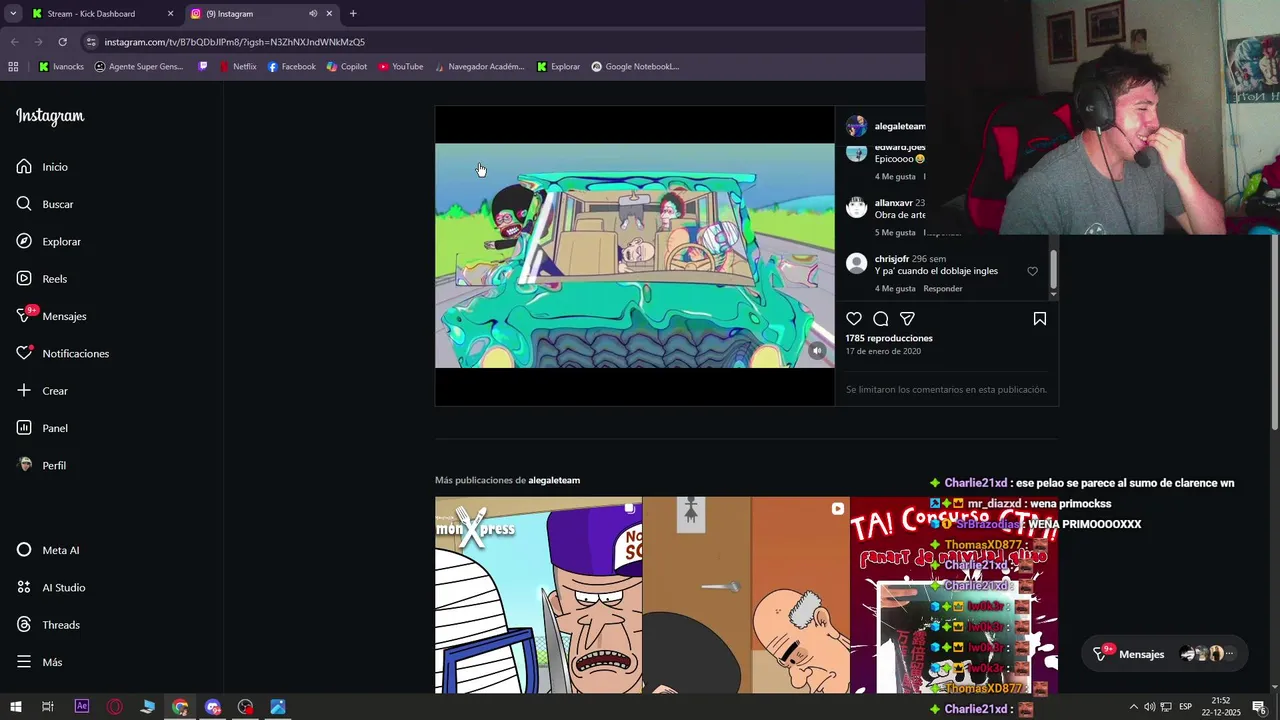The width and height of the screenshot is (1280, 720).
Task: Open AI Studio icon
Action: click(24, 587)
